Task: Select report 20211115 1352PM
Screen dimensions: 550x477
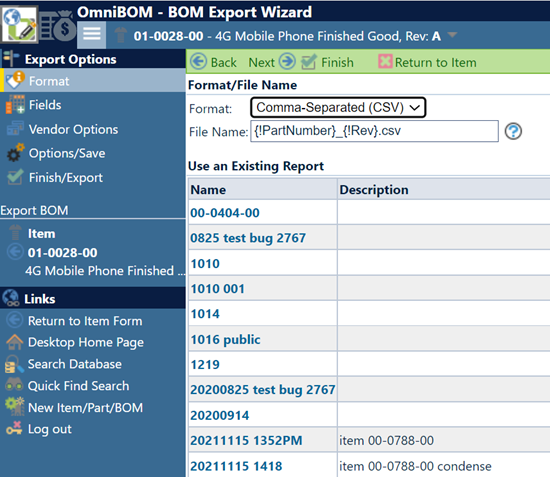Action: click(x=246, y=441)
